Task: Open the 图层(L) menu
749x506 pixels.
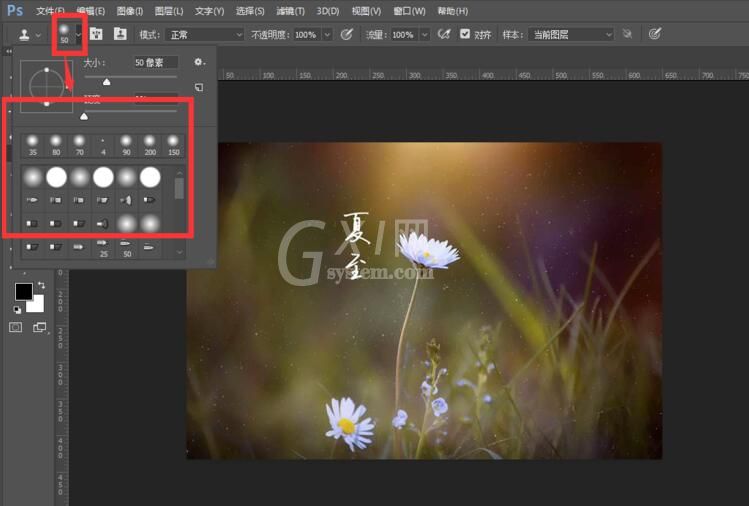Action: pos(169,11)
